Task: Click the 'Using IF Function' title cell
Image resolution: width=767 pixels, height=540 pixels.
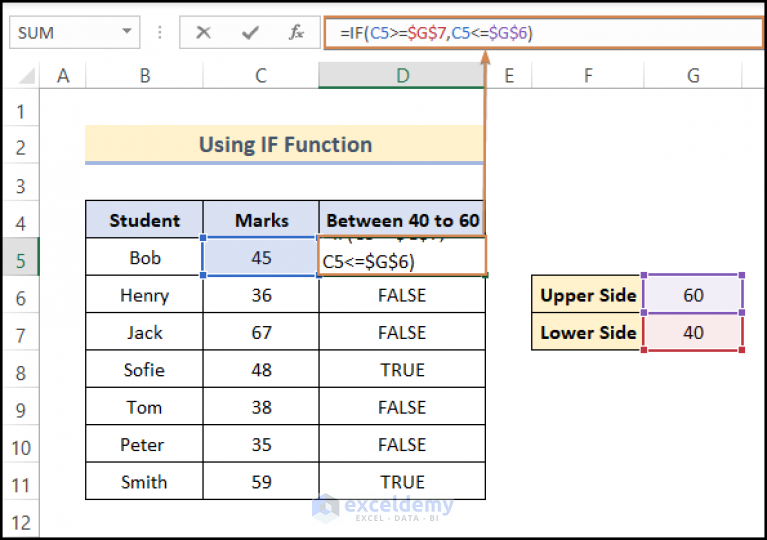Action: pyautogui.click(x=285, y=145)
